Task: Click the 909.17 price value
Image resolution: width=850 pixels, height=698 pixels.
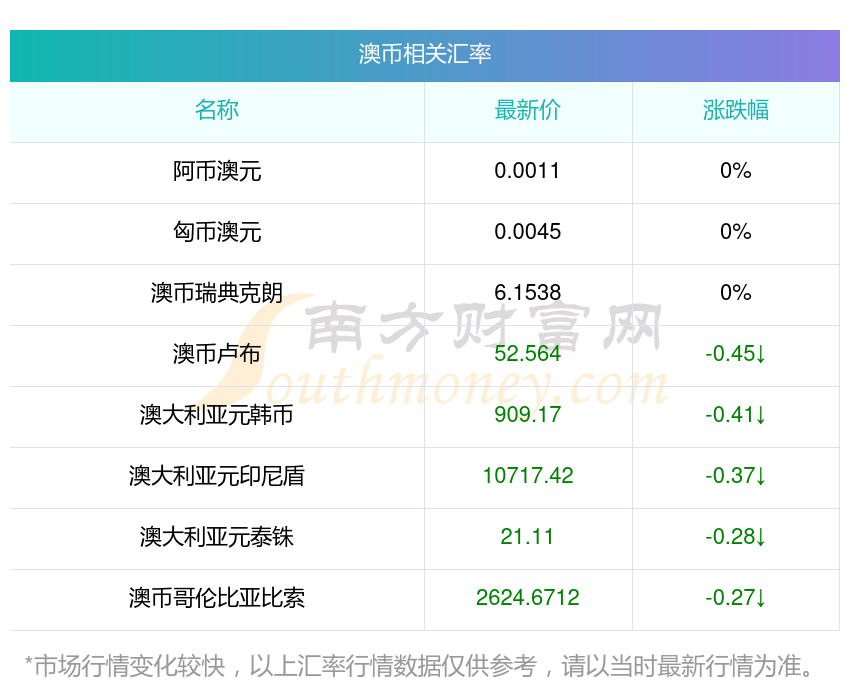Action: 527,415
